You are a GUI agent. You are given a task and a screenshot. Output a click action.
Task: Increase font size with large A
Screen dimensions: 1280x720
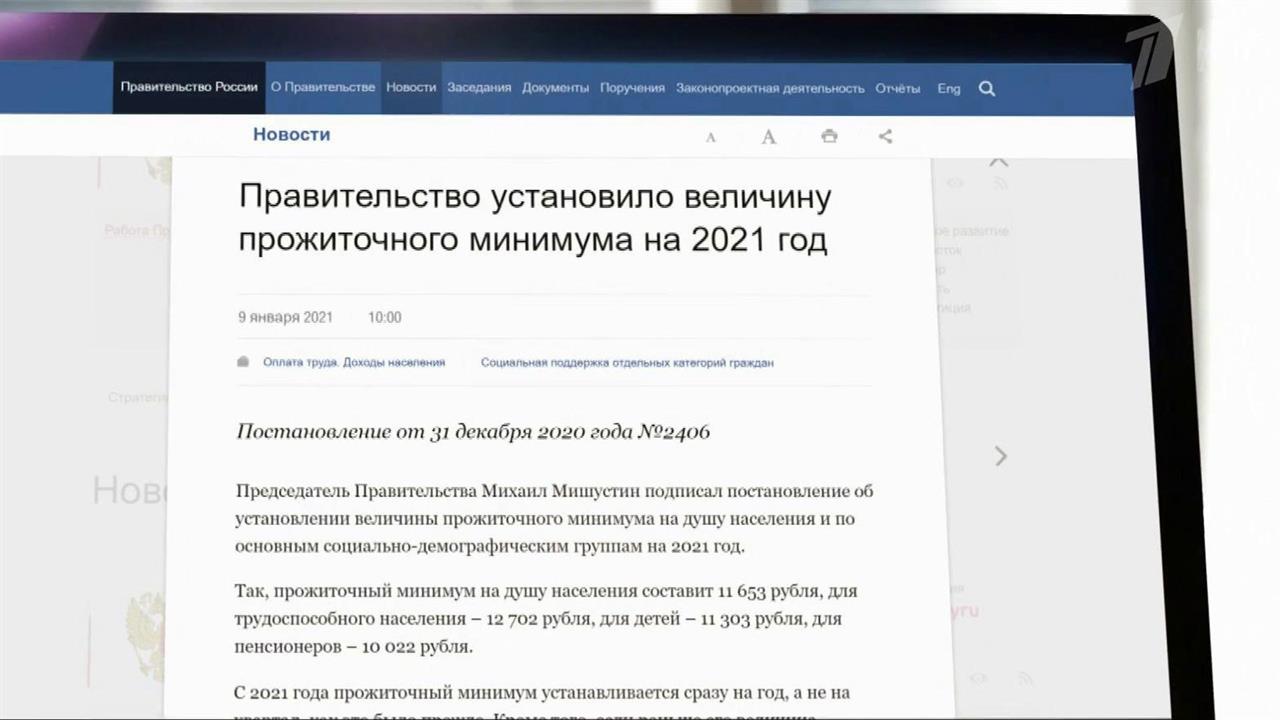768,137
